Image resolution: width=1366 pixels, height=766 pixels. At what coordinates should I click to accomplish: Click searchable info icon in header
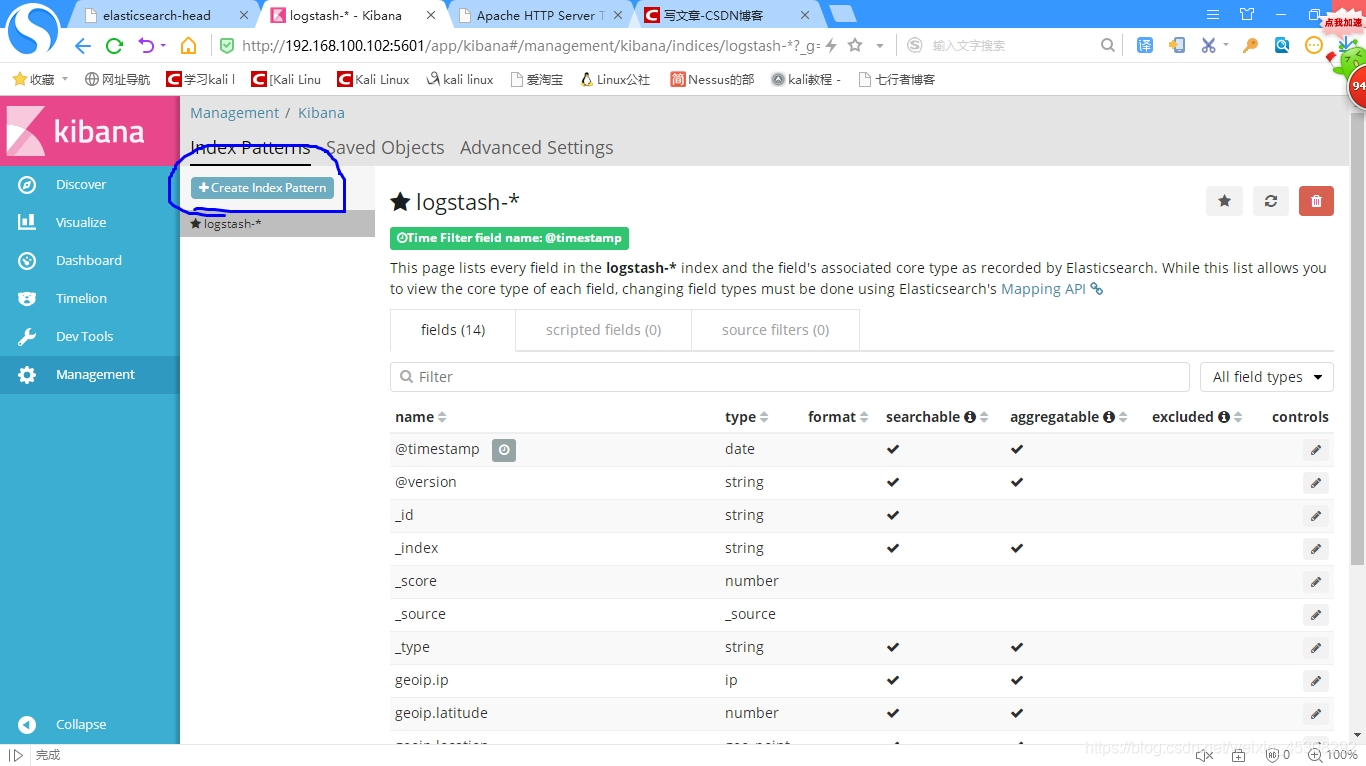(969, 417)
